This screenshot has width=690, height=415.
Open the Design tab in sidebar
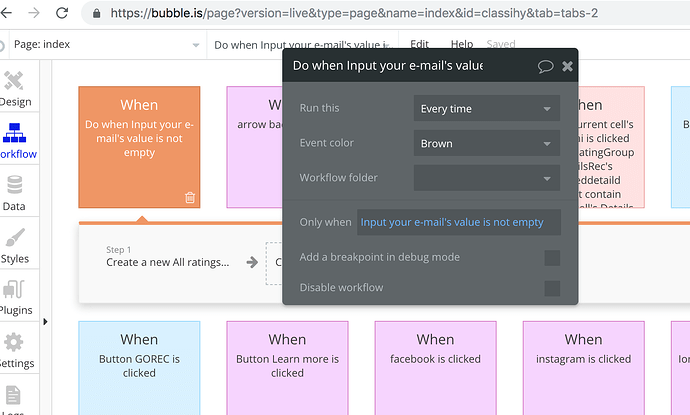coord(15,88)
